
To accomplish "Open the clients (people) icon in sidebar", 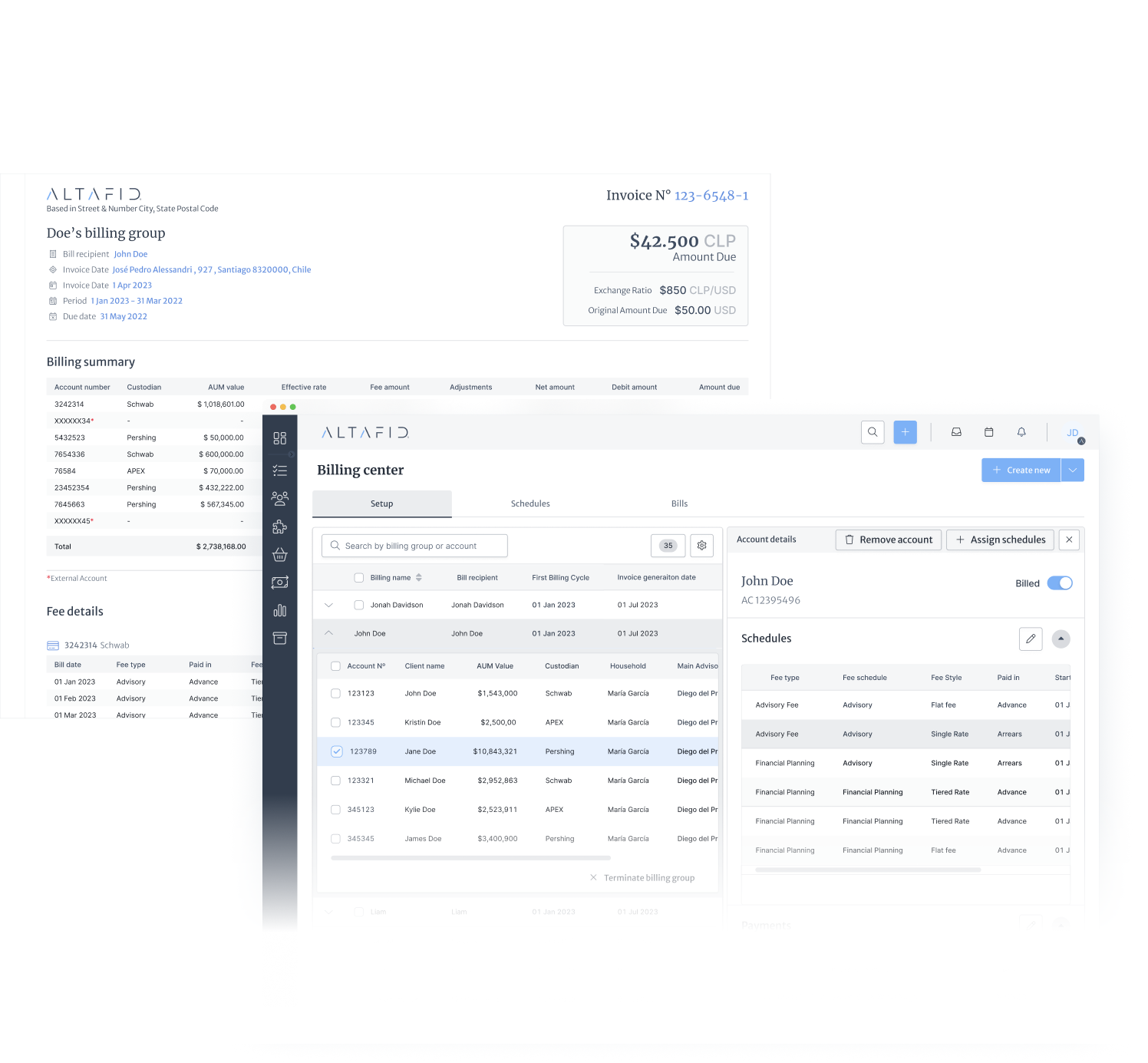I will point(280,497).
